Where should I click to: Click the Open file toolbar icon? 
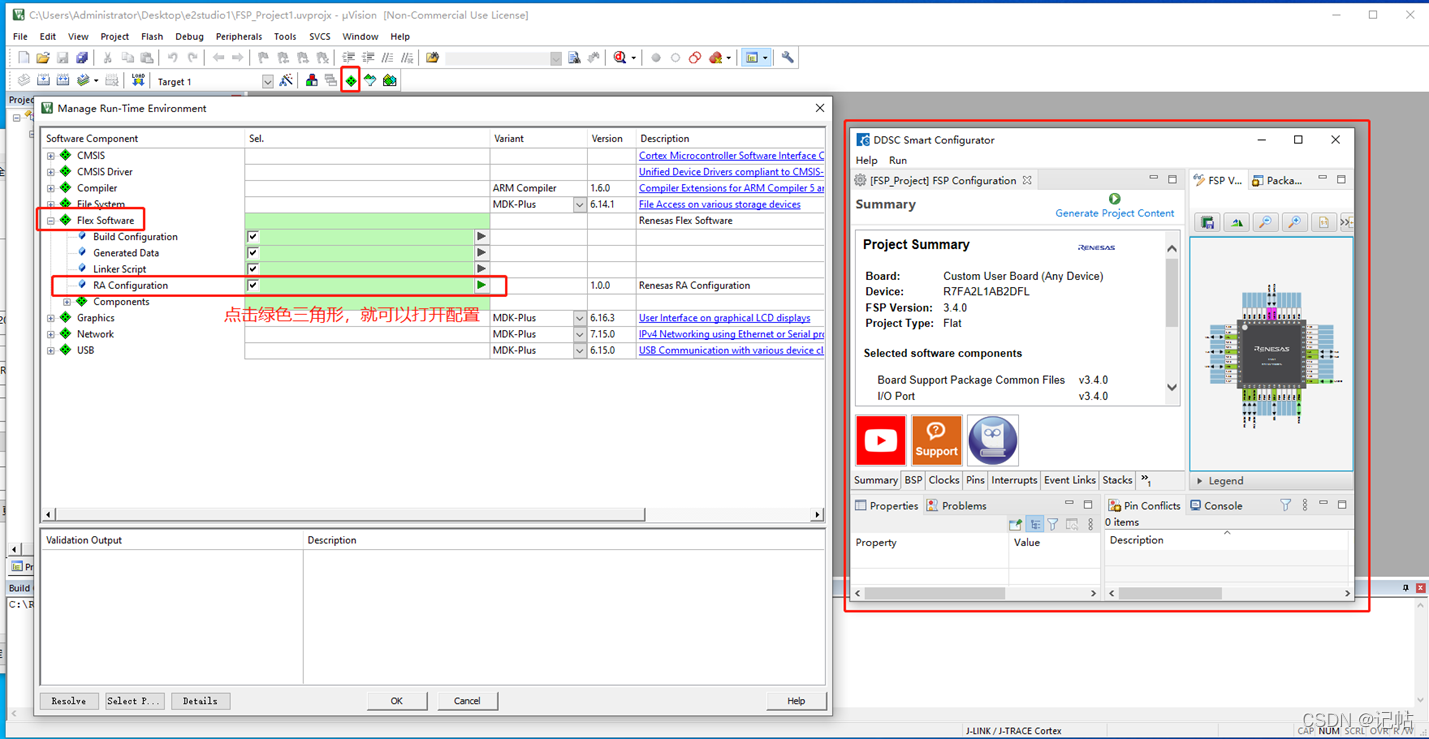43,58
